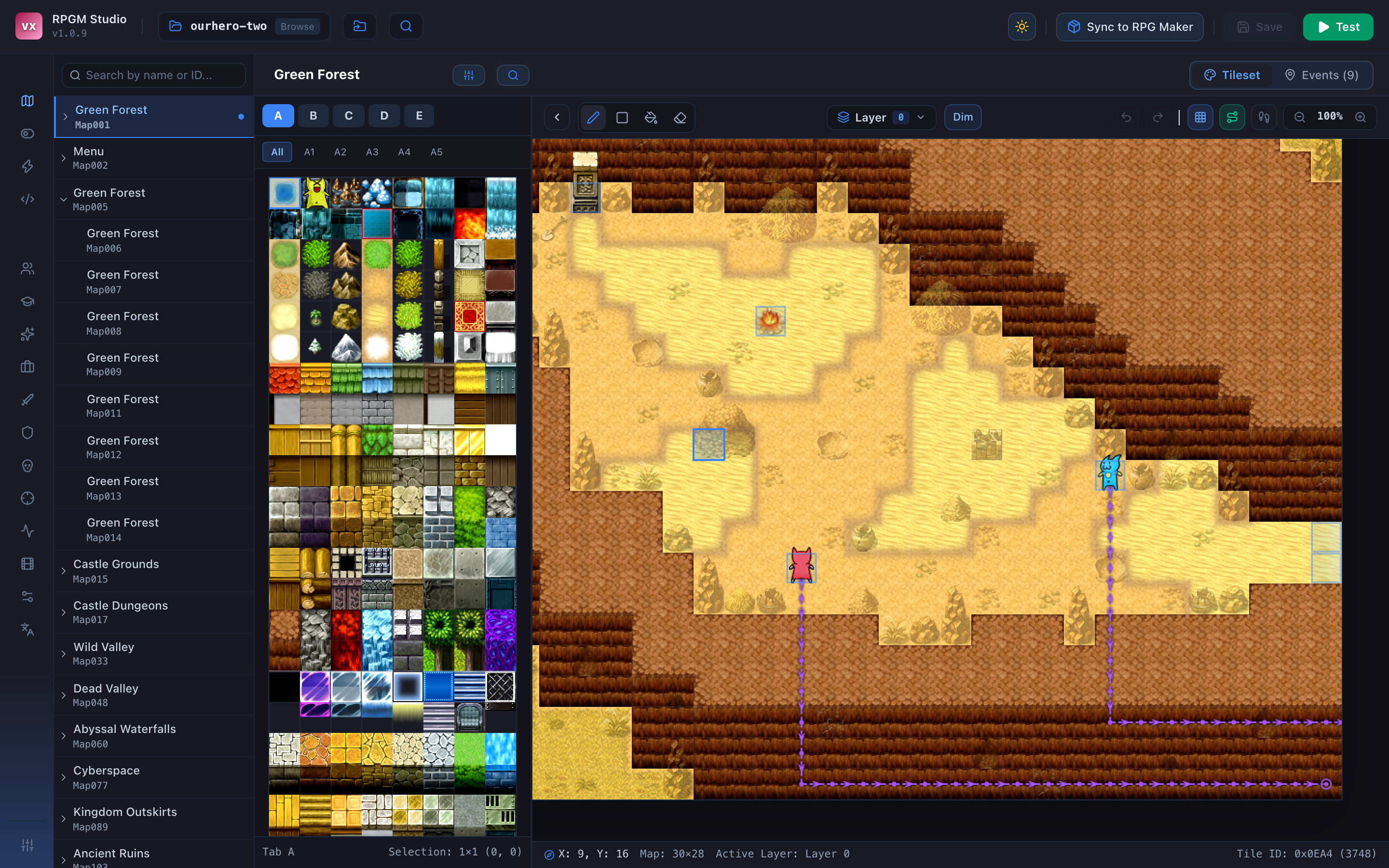The image size is (1389, 868).
Task: Click the open folder icon in header
Action: click(360, 27)
